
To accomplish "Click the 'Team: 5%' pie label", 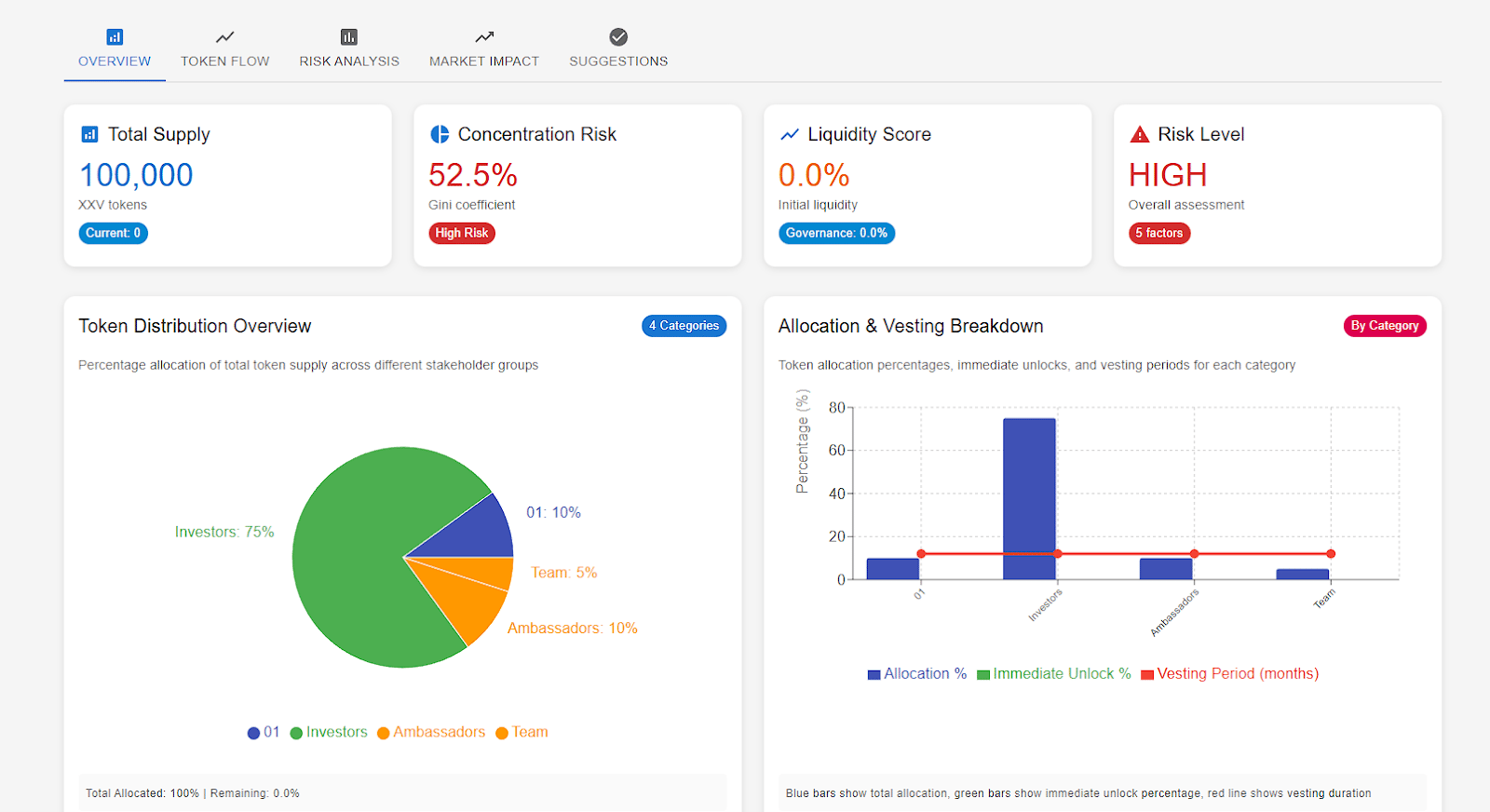I will pos(563,573).
